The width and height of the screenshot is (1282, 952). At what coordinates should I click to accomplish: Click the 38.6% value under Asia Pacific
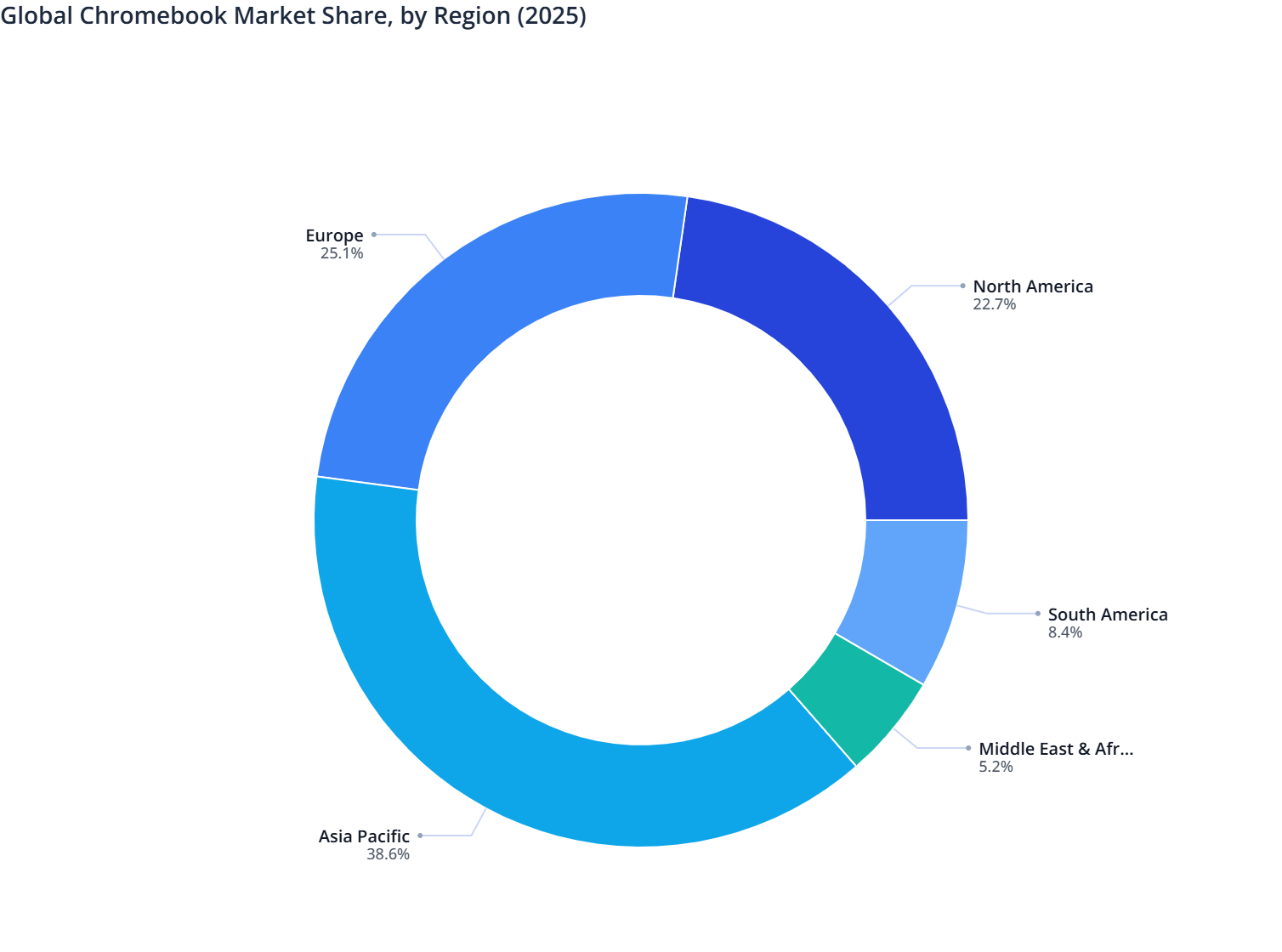click(388, 854)
